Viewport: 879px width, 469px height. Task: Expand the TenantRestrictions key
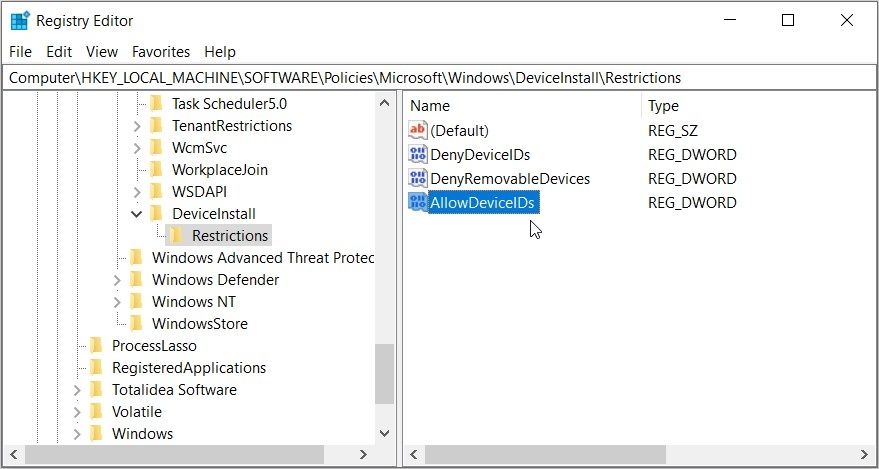pyautogui.click(x=137, y=126)
